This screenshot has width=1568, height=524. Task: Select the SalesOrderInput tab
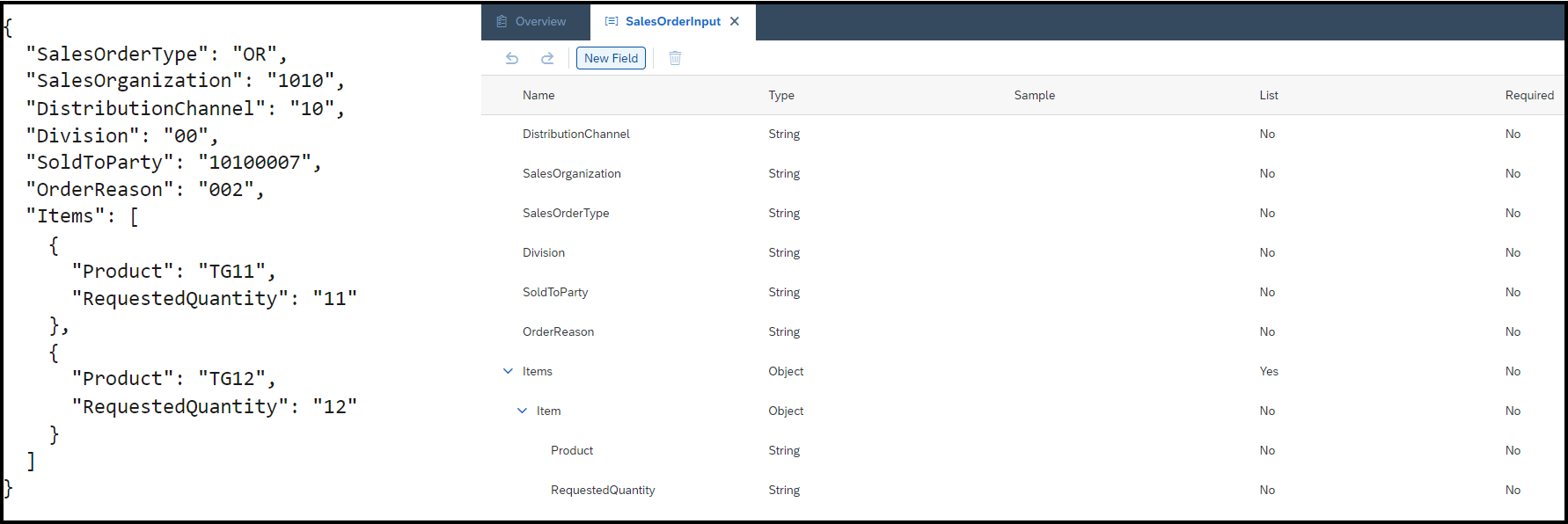(673, 21)
